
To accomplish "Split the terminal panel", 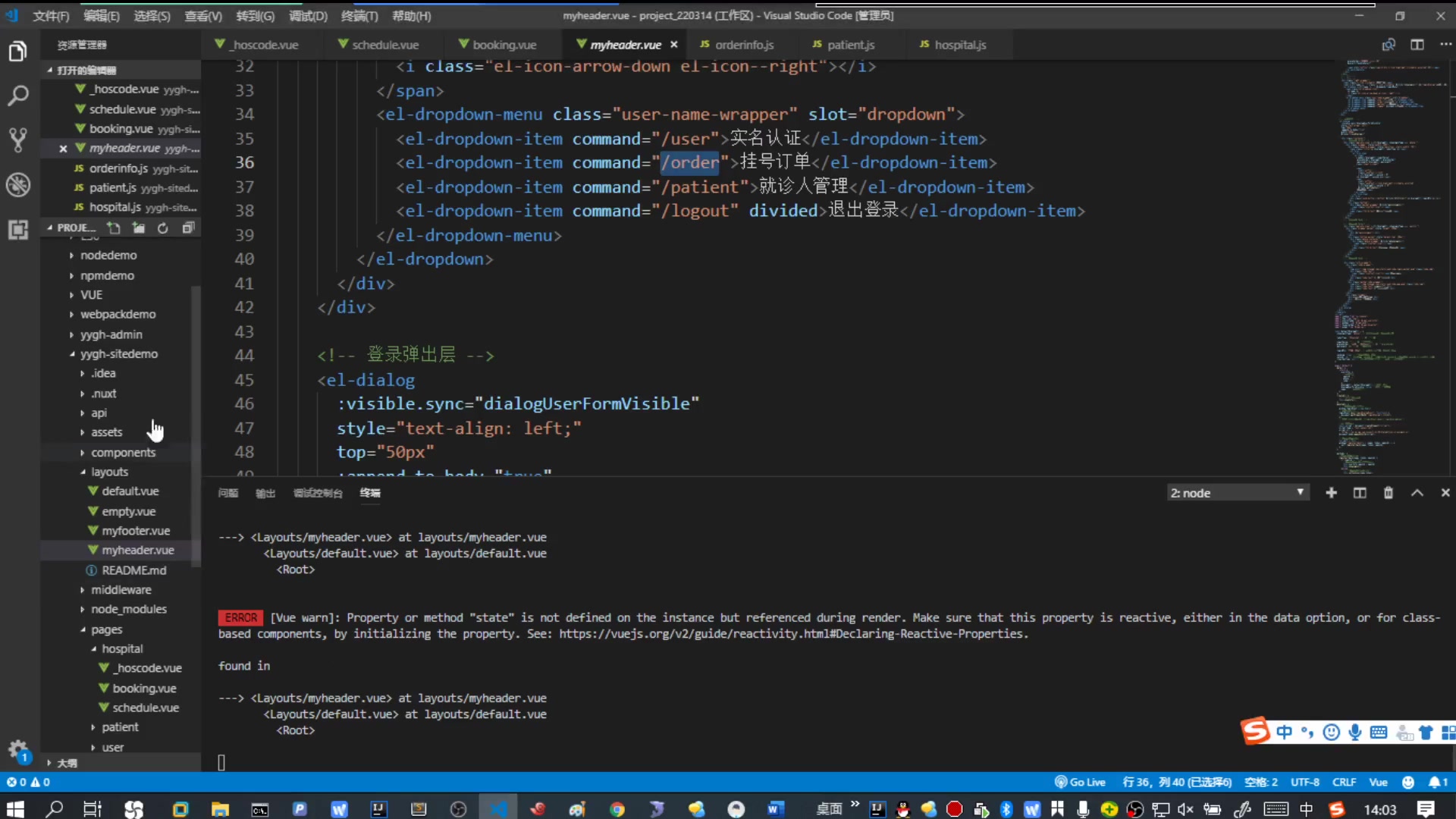I will [1360, 493].
